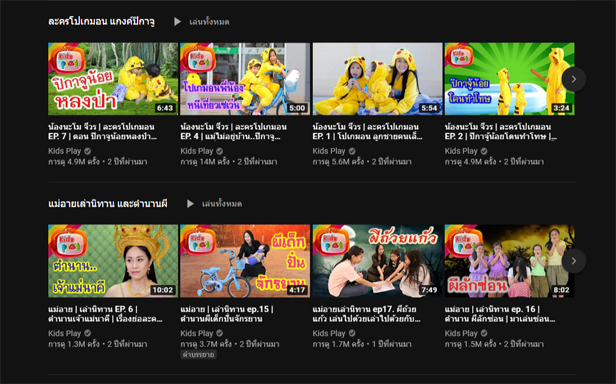The height and width of the screenshot is (384, 616).
Task: Click the play icon beside แม่อายเล่านิทาน และตำนานผี
Action: [190, 204]
